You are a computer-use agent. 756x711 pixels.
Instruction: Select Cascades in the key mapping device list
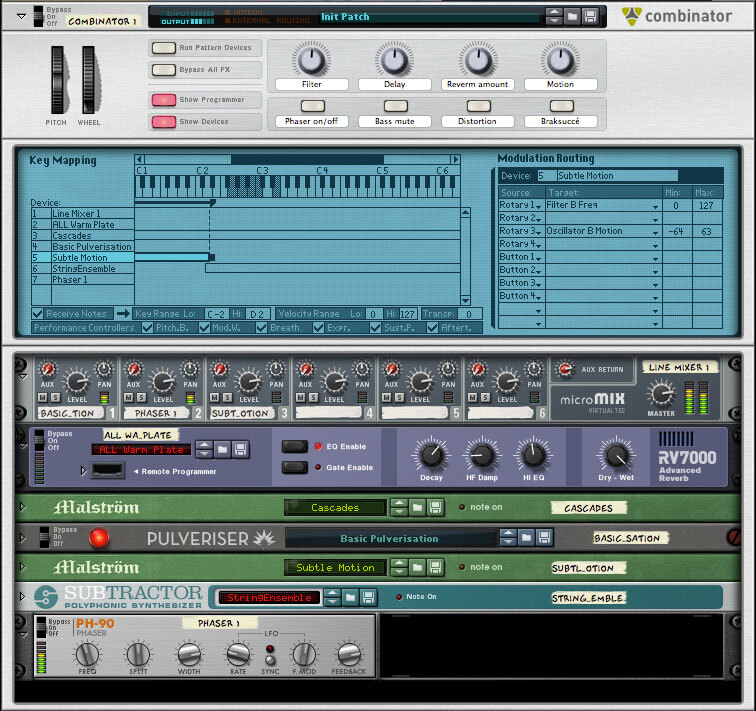[x=71, y=235]
